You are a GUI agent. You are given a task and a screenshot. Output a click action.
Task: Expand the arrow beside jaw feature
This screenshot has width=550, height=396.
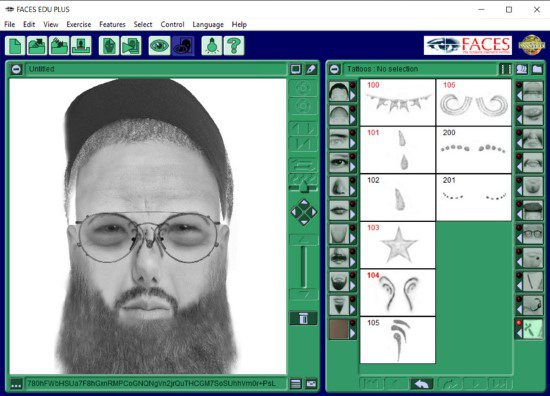point(353,238)
